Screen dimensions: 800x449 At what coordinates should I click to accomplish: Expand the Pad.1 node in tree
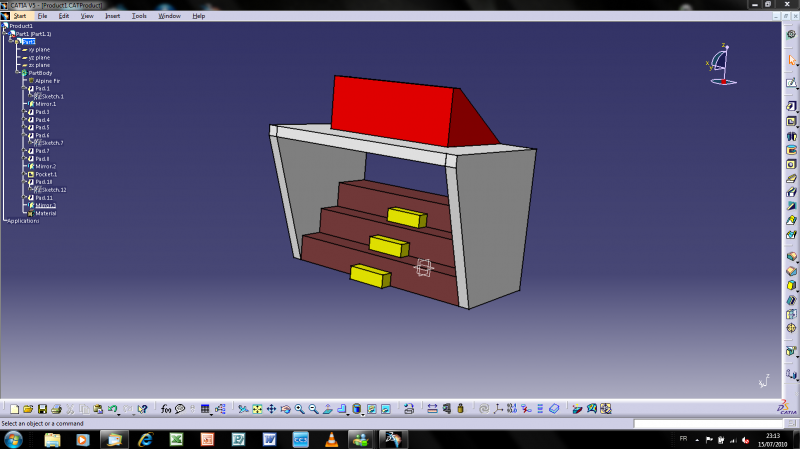(25, 89)
